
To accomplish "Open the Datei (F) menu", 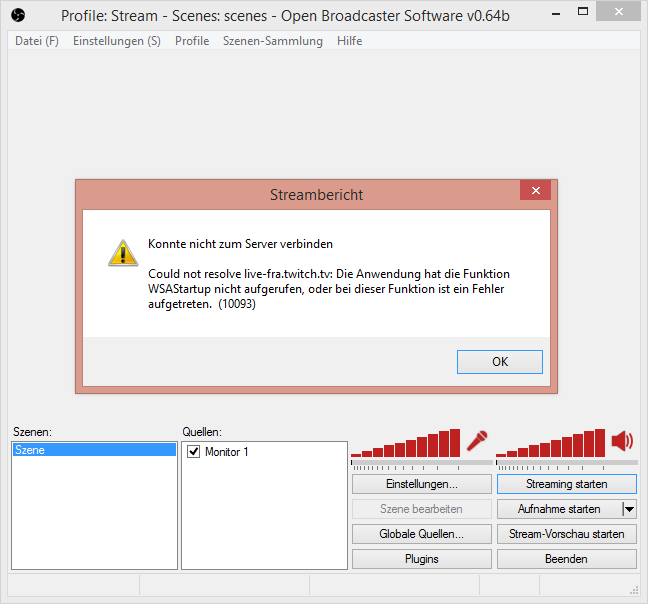I will (x=37, y=41).
